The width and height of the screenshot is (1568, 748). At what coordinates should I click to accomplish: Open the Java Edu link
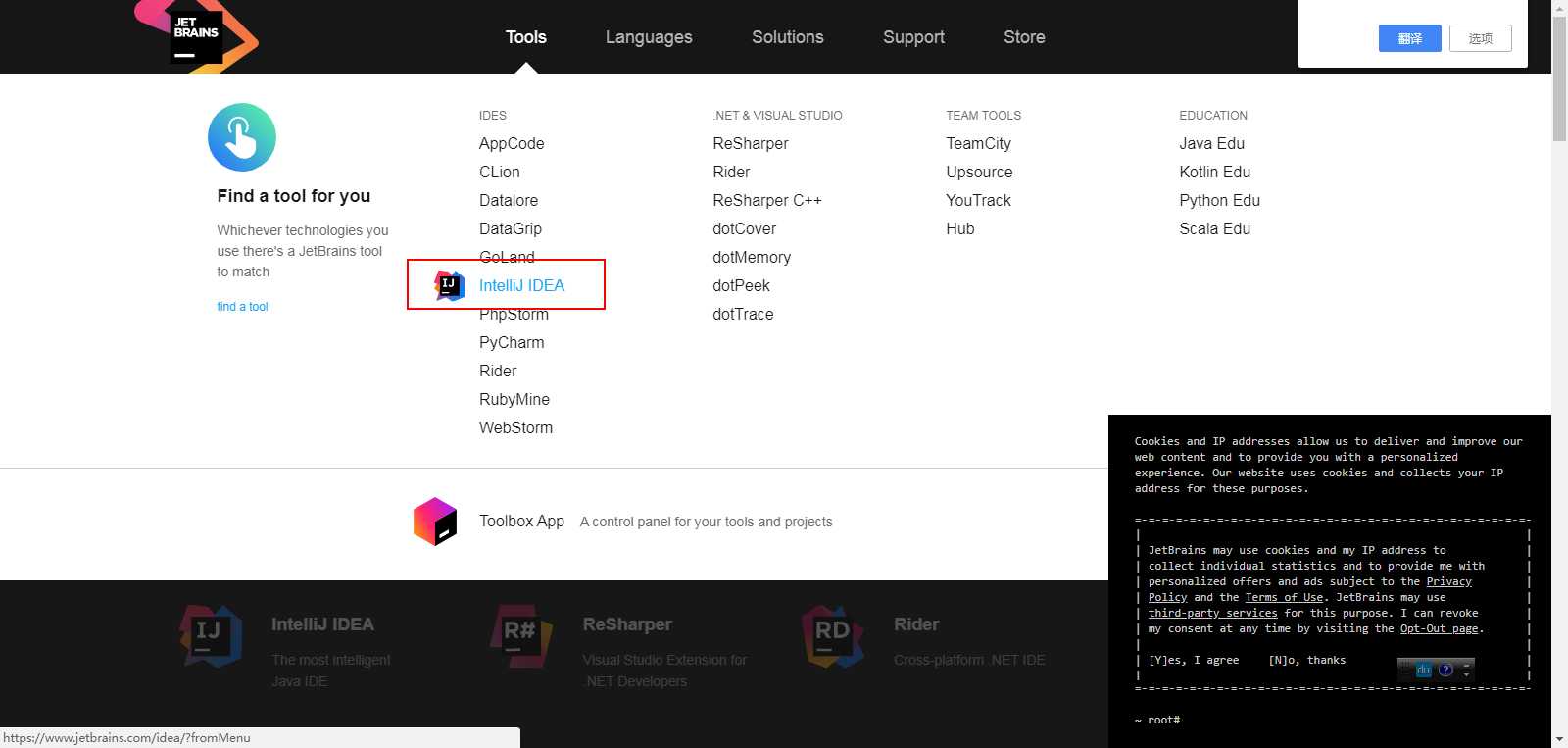[x=1211, y=143]
